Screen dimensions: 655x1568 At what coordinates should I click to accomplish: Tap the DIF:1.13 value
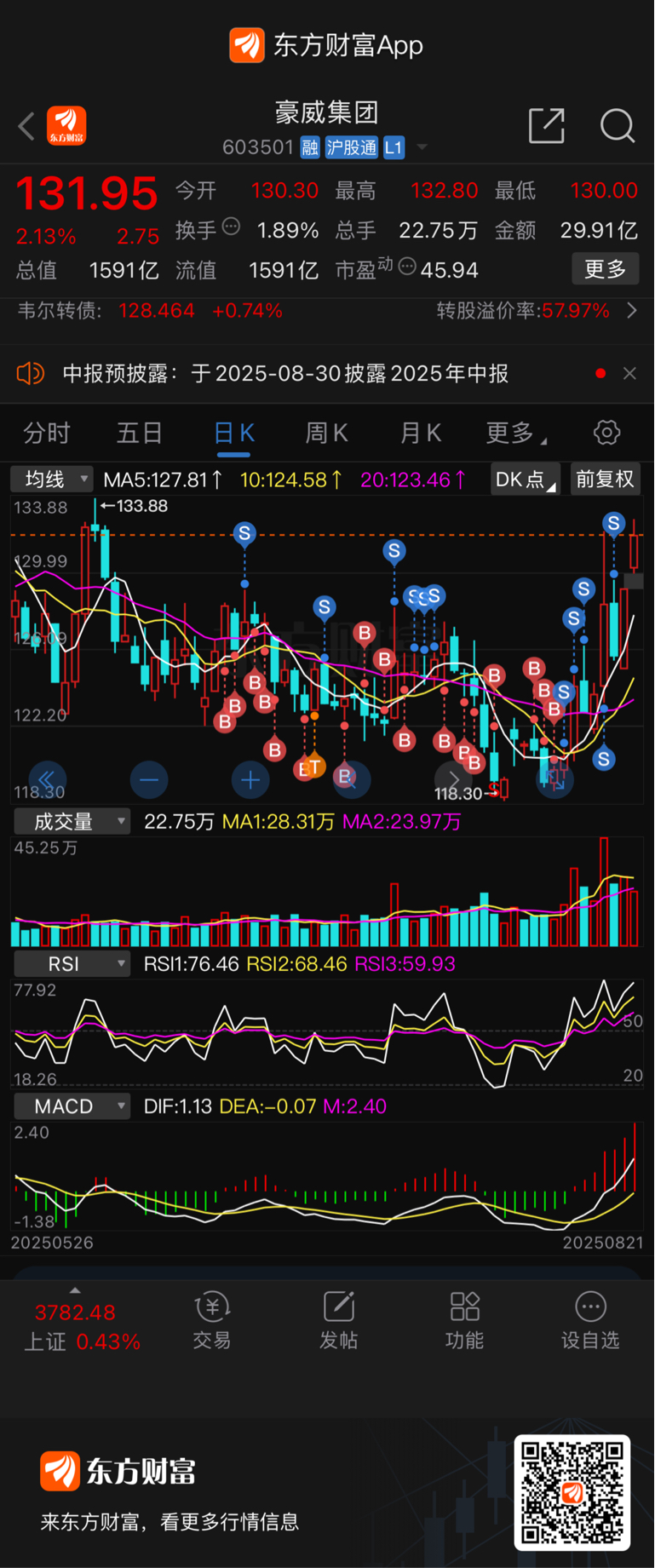pos(178,1106)
